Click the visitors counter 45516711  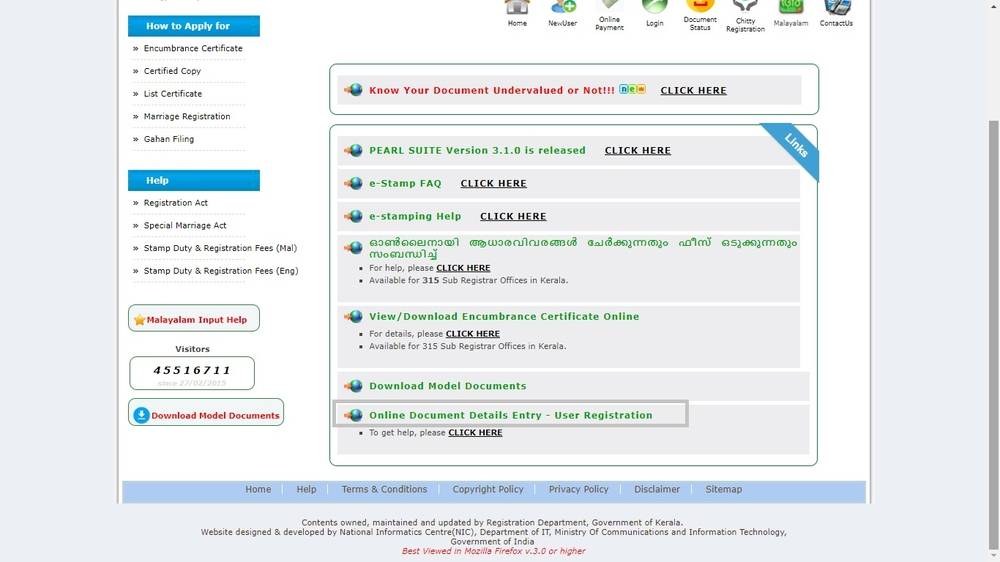[192, 371]
